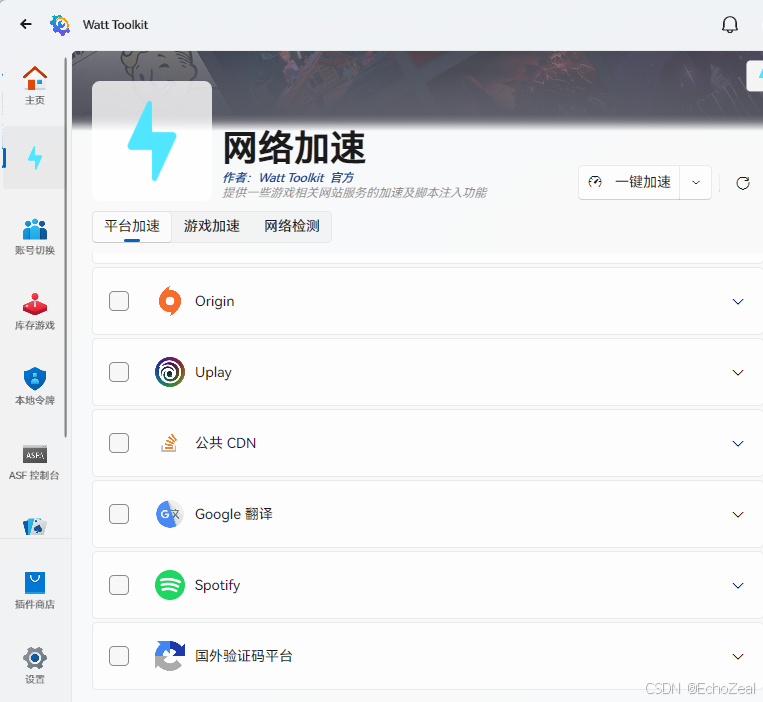Screen dimensions: 763x702
Task: Start acceleration with 一键加速 button
Action: [x=629, y=182]
